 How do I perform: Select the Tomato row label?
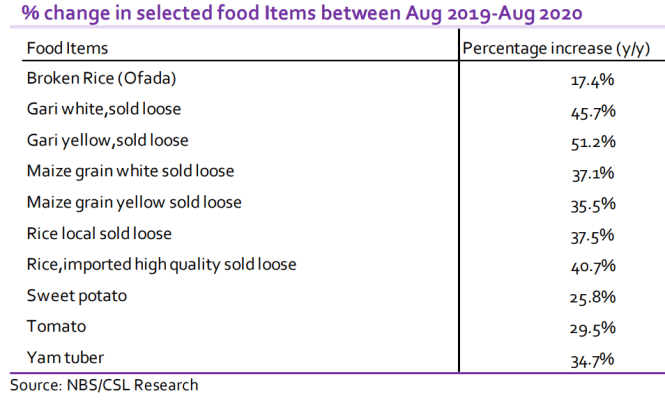pyautogui.click(x=56, y=327)
